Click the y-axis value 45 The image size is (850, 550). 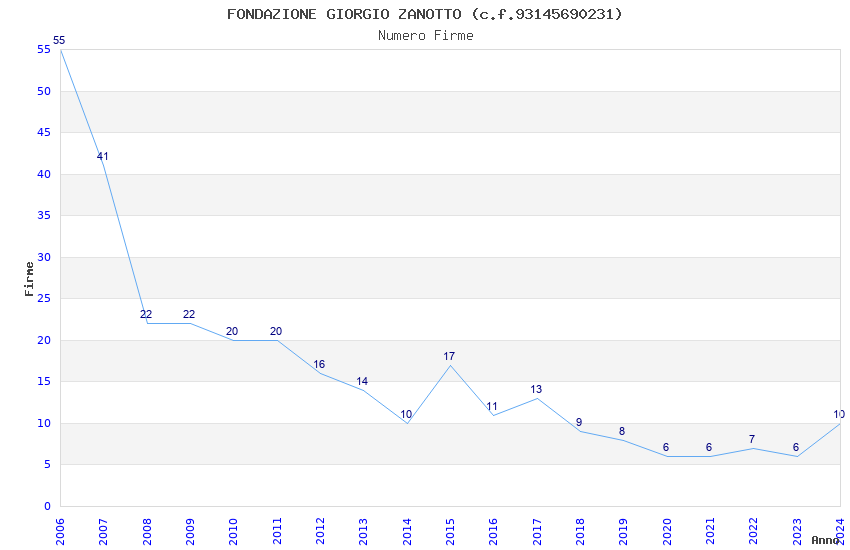44,132
